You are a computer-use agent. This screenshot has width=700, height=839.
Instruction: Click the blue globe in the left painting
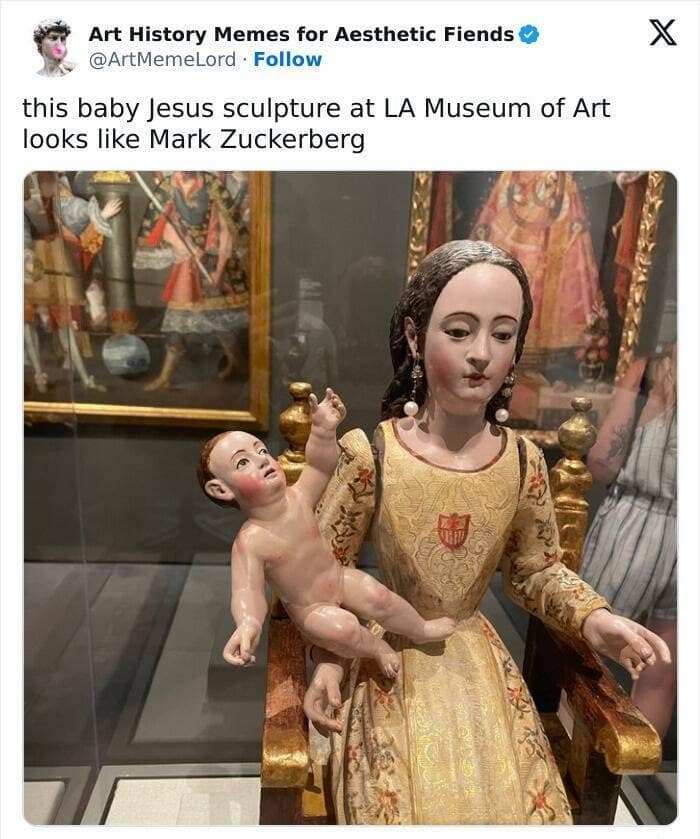[125, 355]
